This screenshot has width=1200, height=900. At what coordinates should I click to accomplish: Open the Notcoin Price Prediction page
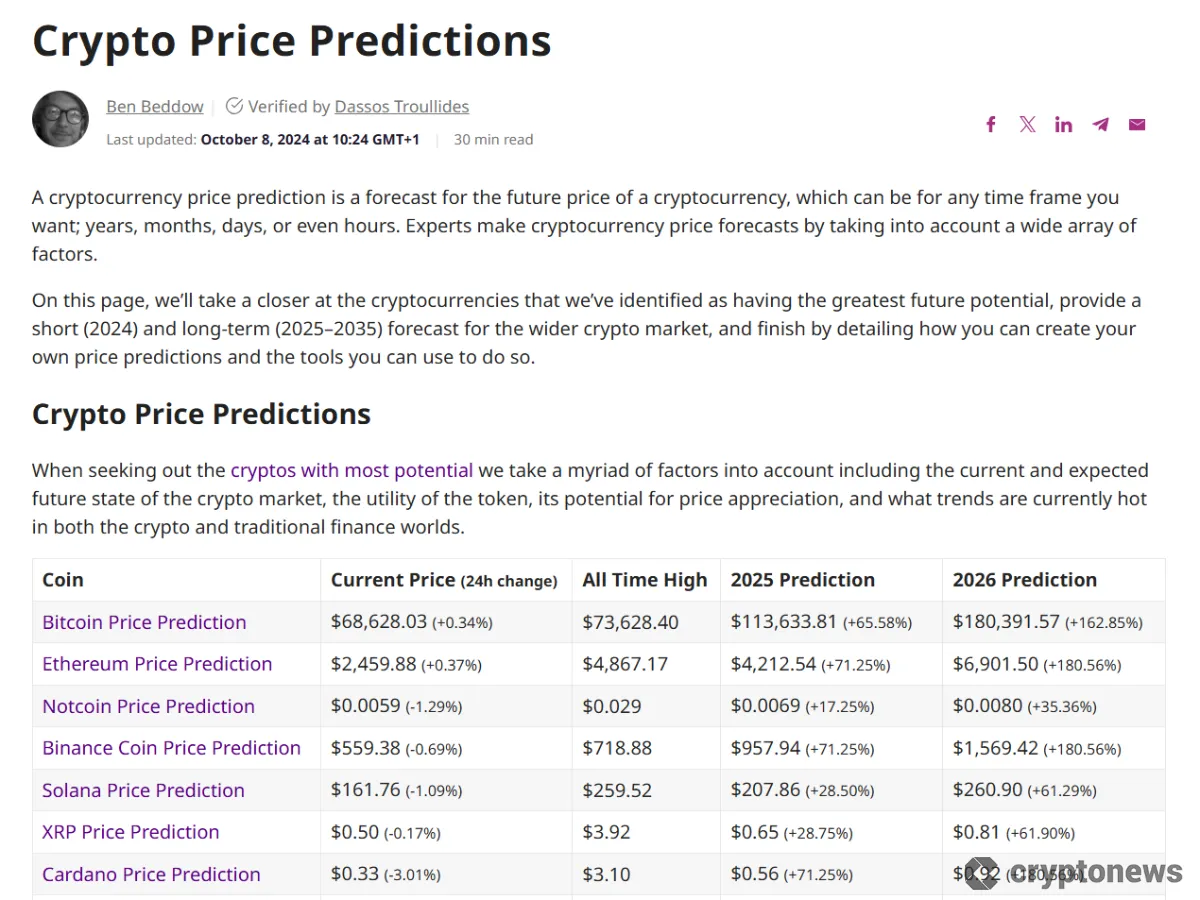tap(148, 706)
